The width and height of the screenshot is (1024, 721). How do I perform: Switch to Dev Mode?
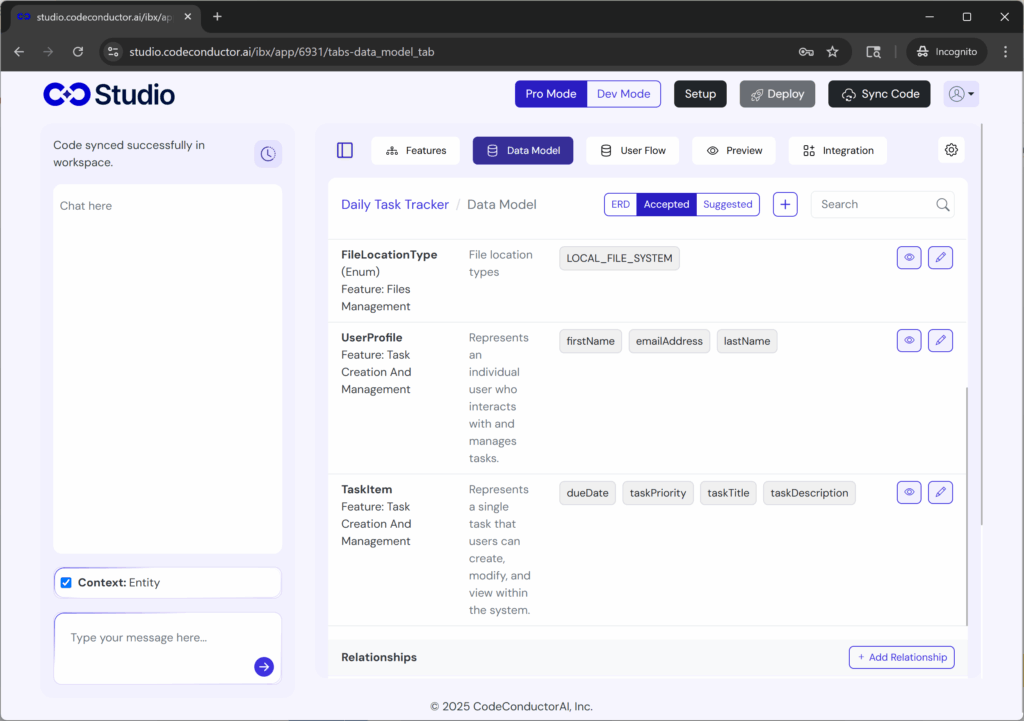tap(623, 93)
